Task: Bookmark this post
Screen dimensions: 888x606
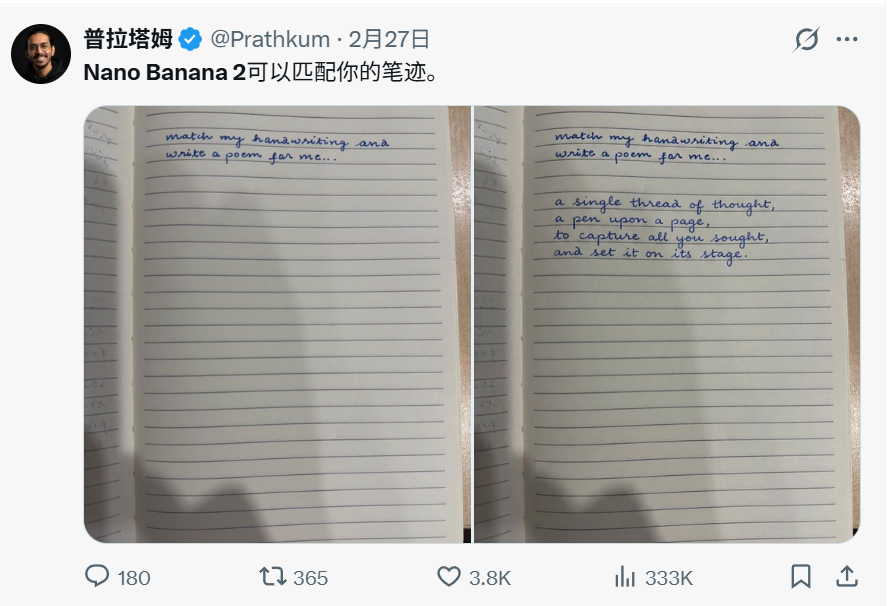Action: pos(801,576)
